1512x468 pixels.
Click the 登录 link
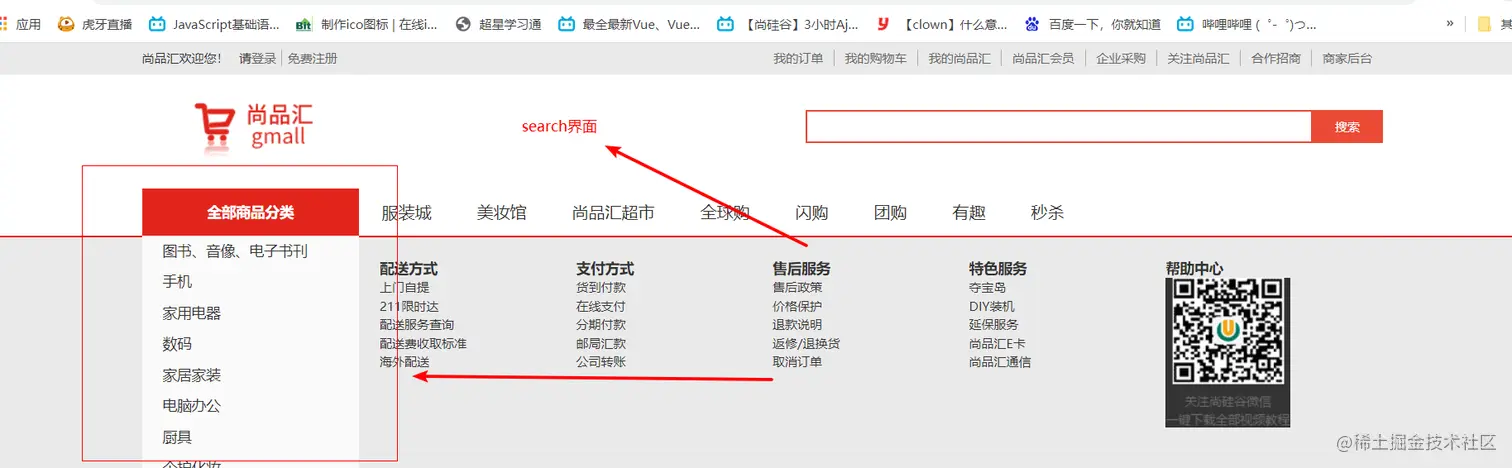pos(264,59)
